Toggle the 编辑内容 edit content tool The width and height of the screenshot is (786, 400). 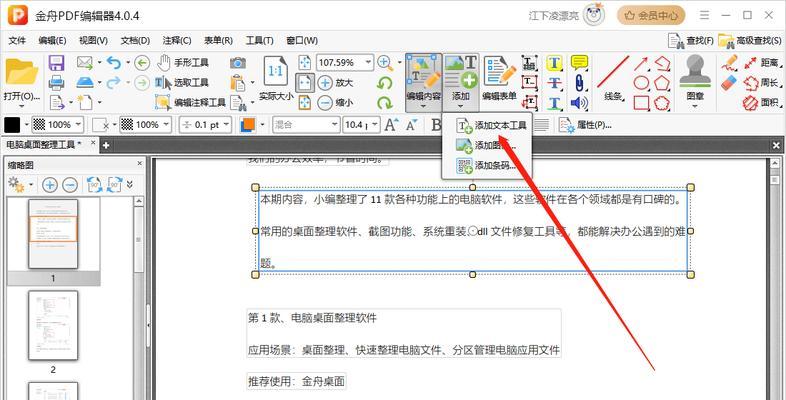[x=424, y=82]
